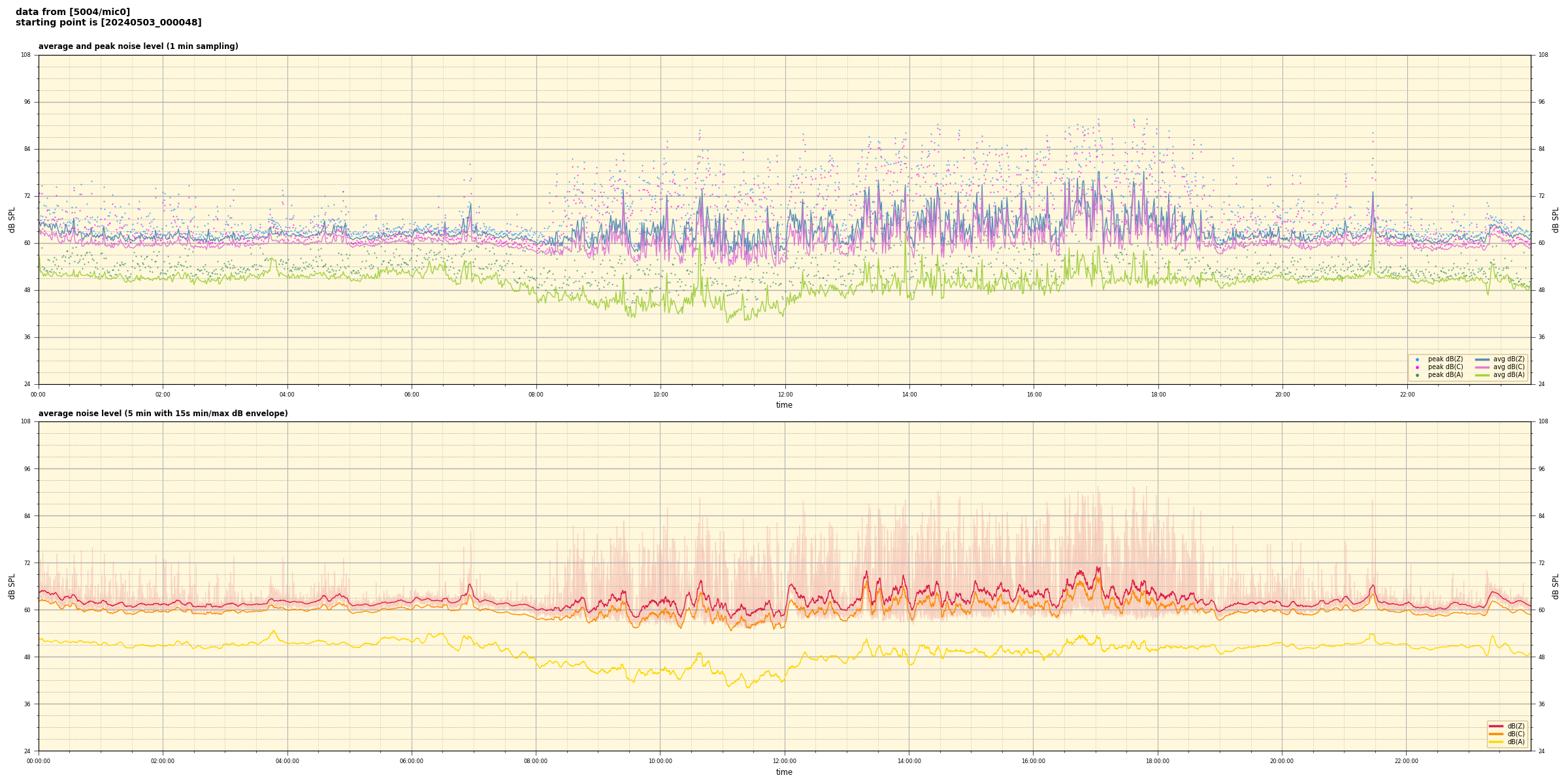The image size is (1568, 784).
Task: Click the 00:00 tick on top chart axis
Action: point(39,395)
